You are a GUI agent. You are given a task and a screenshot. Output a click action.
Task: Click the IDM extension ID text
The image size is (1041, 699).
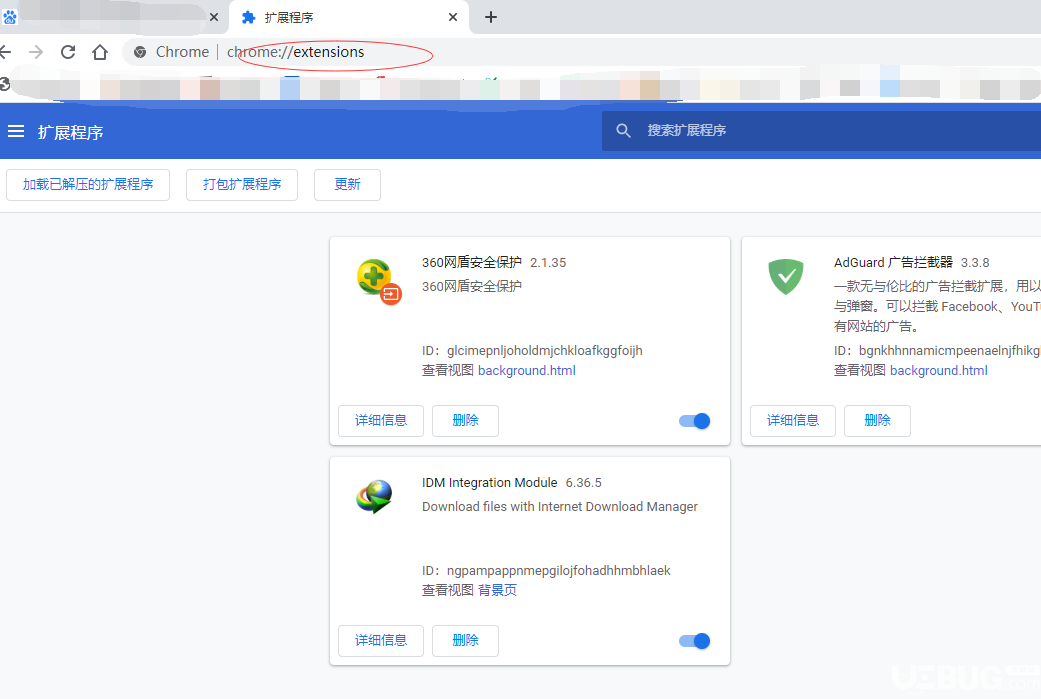click(x=546, y=570)
